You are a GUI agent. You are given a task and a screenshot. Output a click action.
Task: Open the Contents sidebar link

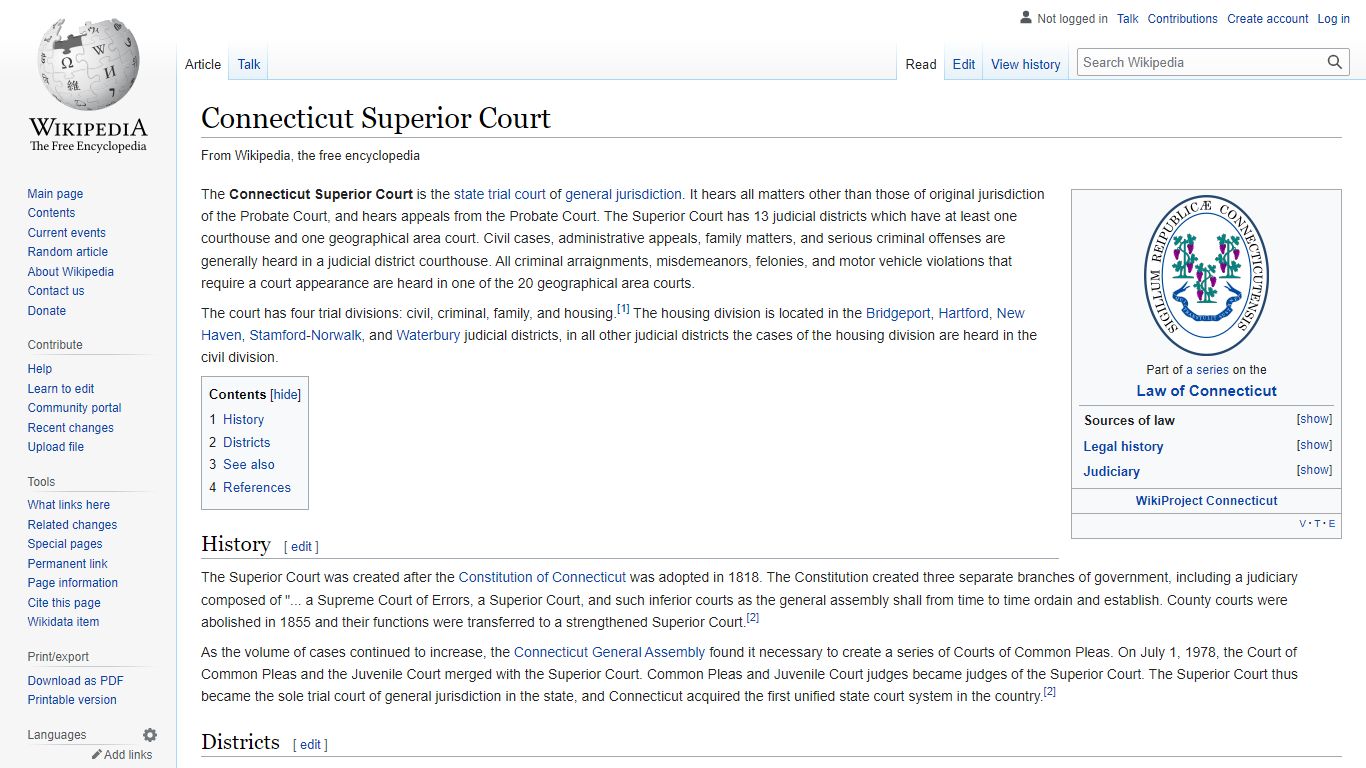click(x=51, y=213)
